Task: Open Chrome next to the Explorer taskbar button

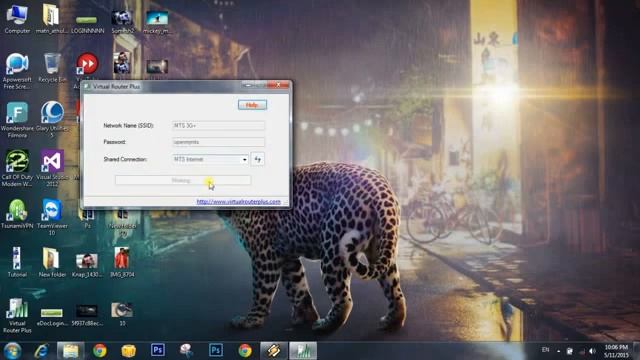Action: [x=100, y=351]
